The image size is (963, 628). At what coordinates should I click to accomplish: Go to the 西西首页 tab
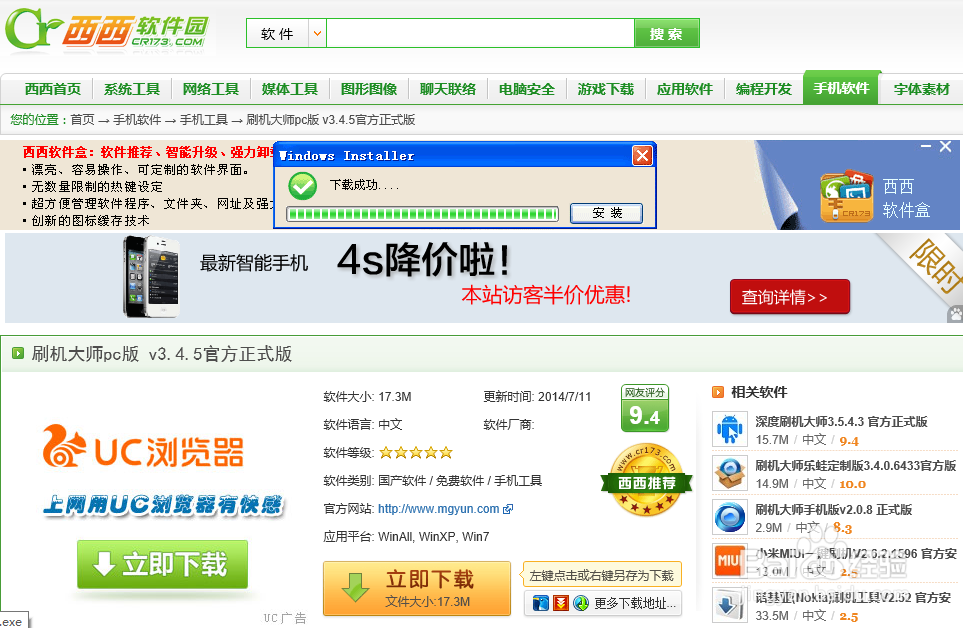(x=53, y=89)
